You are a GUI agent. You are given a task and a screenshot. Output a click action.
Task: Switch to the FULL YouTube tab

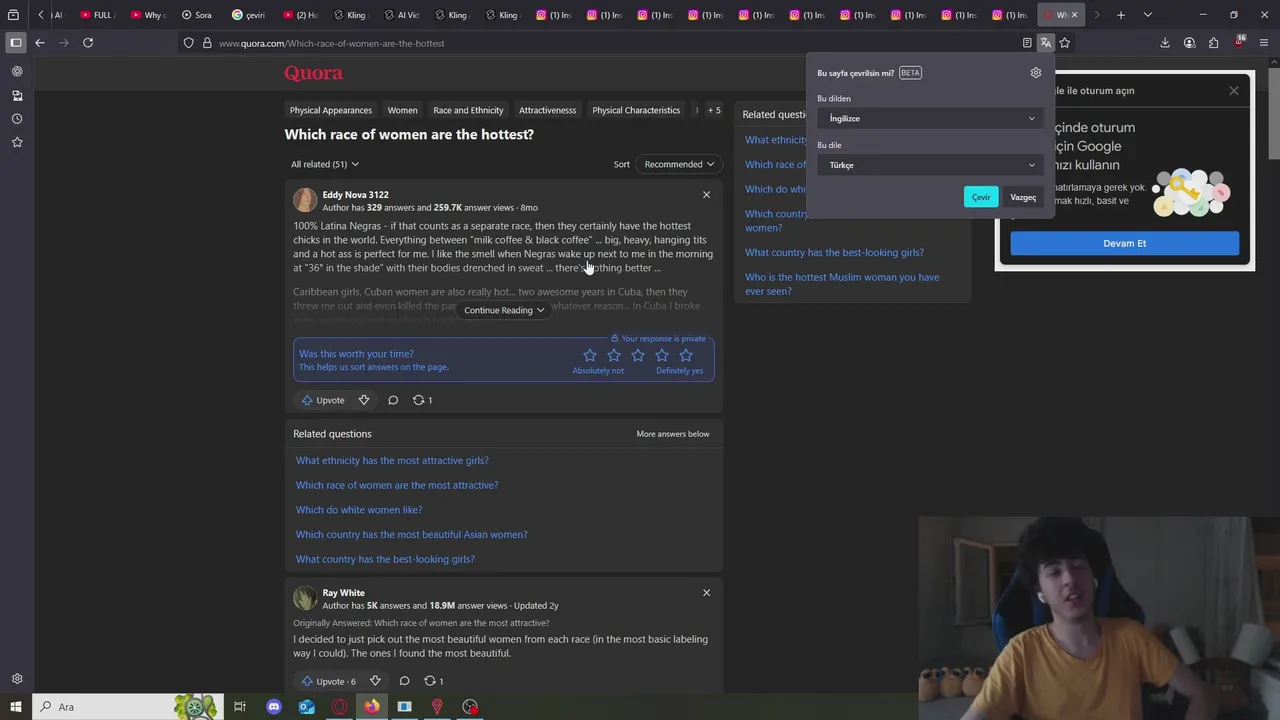[x=97, y=15]
